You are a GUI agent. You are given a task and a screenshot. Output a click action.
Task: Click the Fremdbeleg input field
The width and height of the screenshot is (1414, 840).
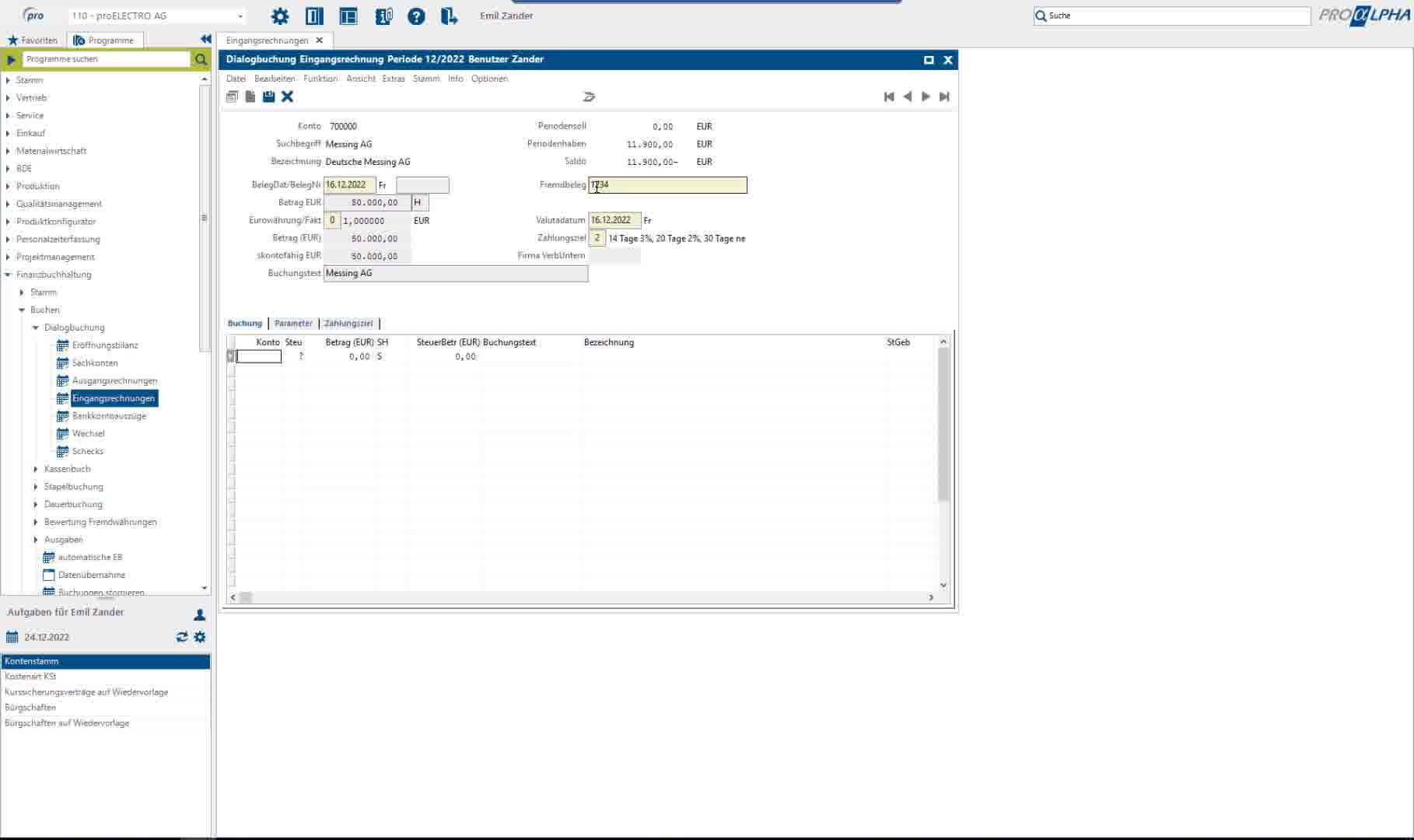click(x=667, y=185)
